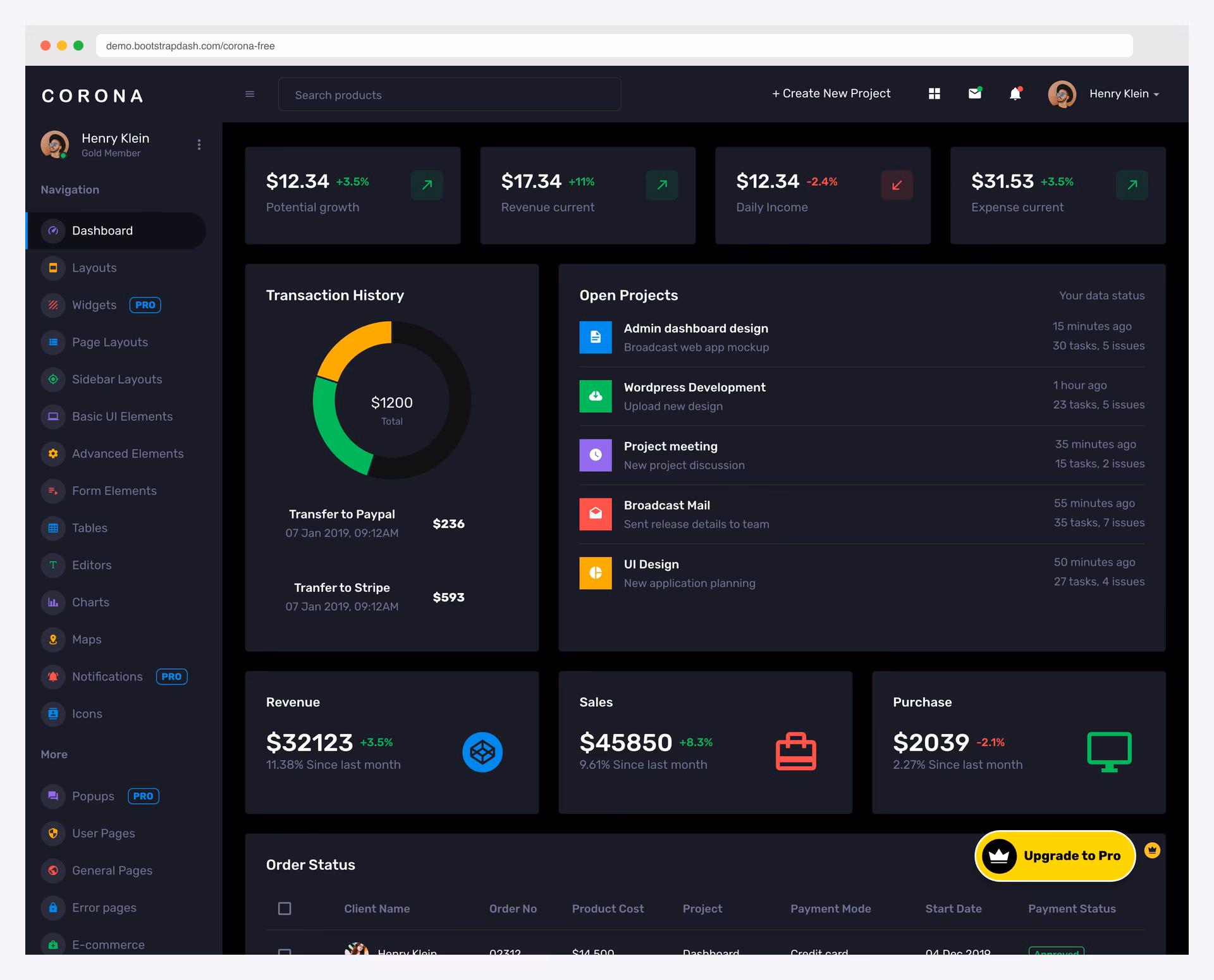Open Form Elements in sidebar

[x=116, y=491]
